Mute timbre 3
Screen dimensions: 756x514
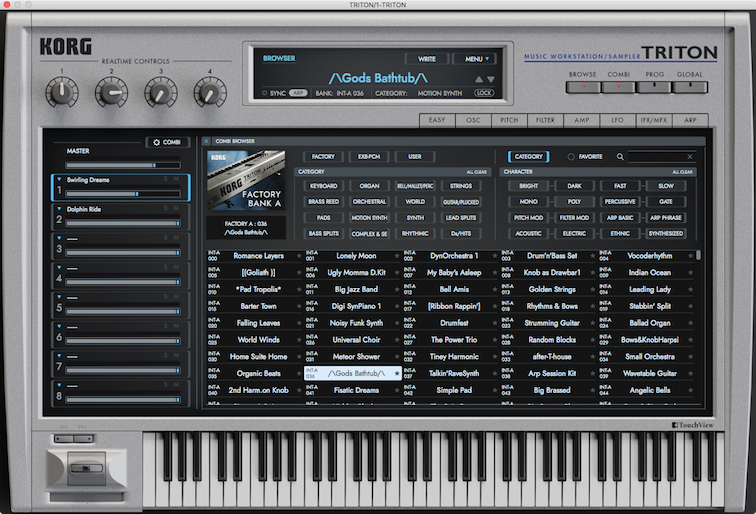click(176, 238)
